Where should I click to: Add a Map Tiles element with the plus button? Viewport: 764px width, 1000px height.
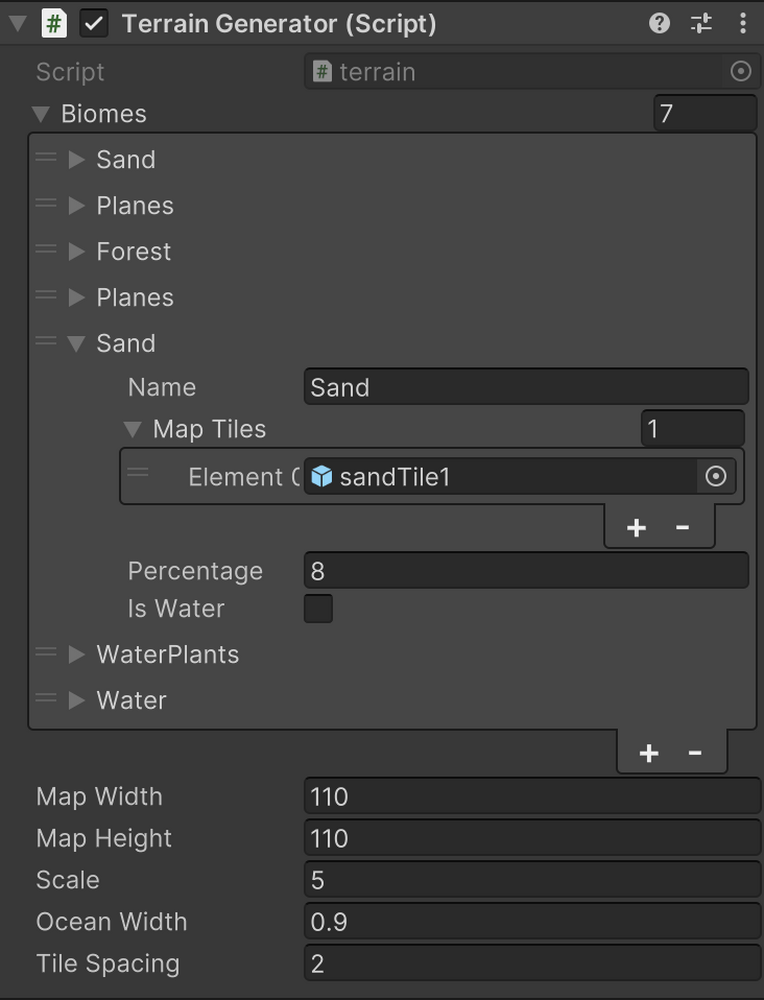tap(636, 527)
